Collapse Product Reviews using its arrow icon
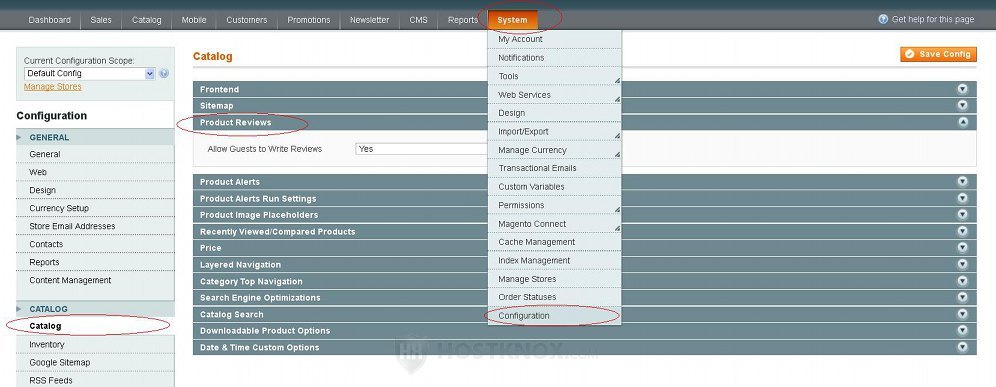996x387 pixels. pyautogui.click(x=962, y=122)
